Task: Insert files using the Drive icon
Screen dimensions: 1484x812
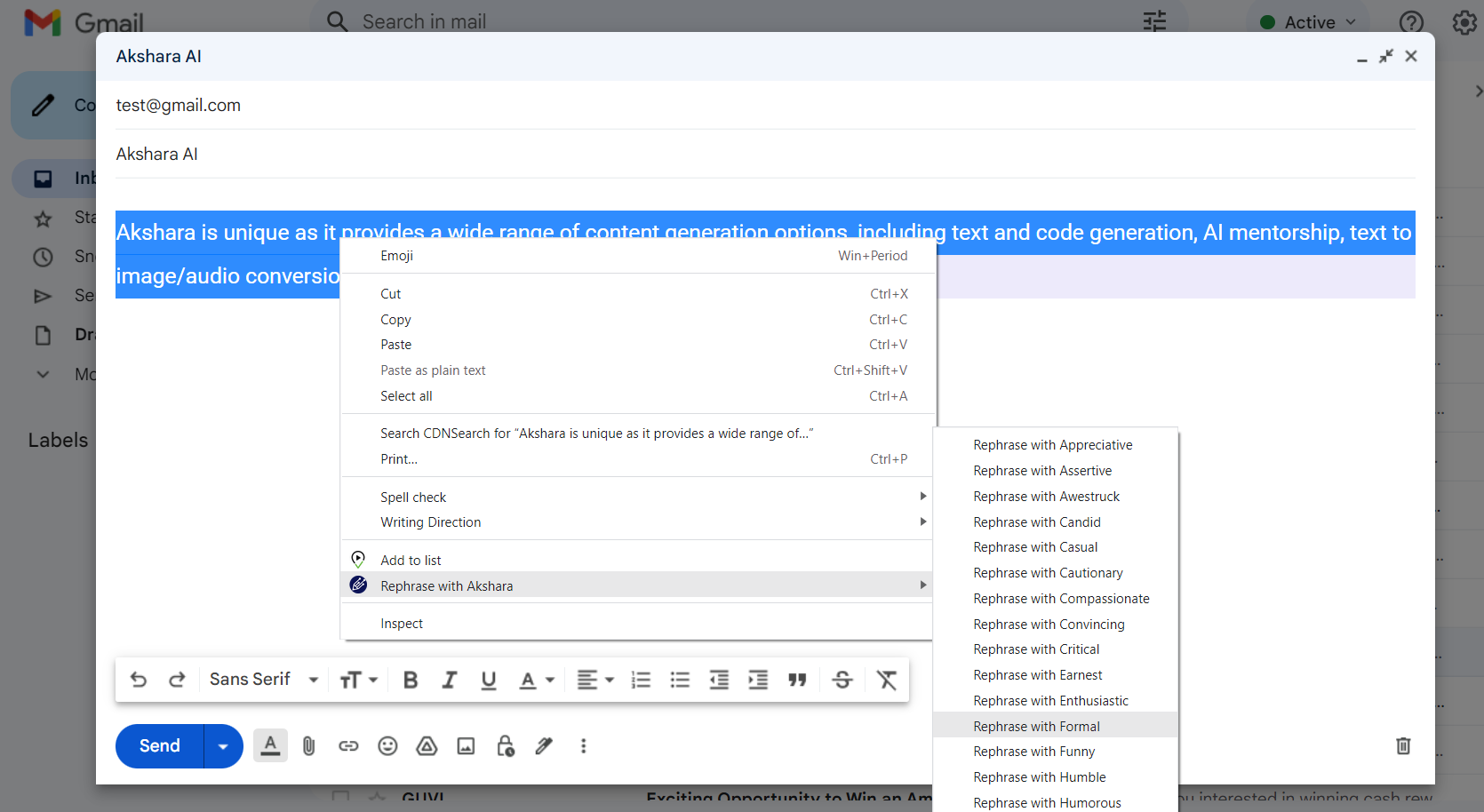Action: coord(427,746)
